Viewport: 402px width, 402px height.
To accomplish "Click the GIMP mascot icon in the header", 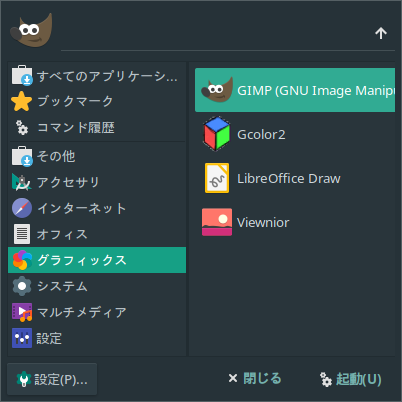I will pos(31,30).
